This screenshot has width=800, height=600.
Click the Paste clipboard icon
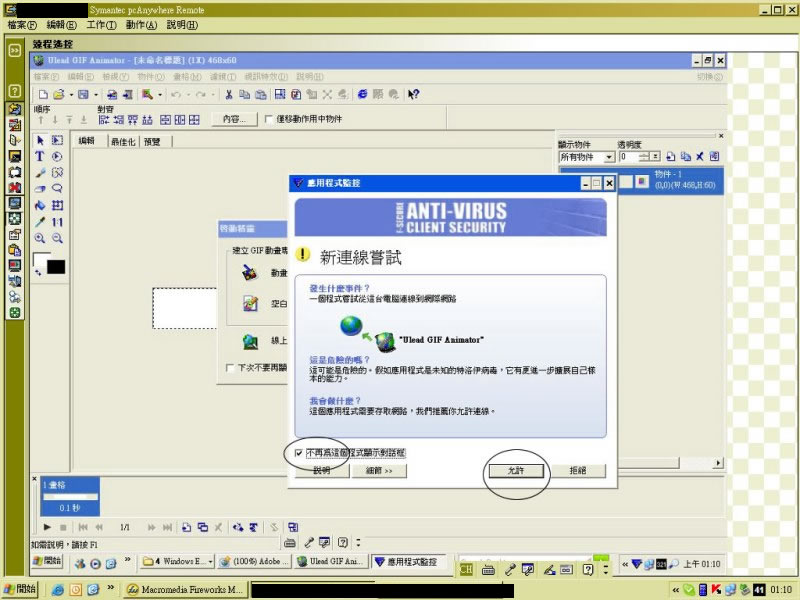[x=261, y=94]
